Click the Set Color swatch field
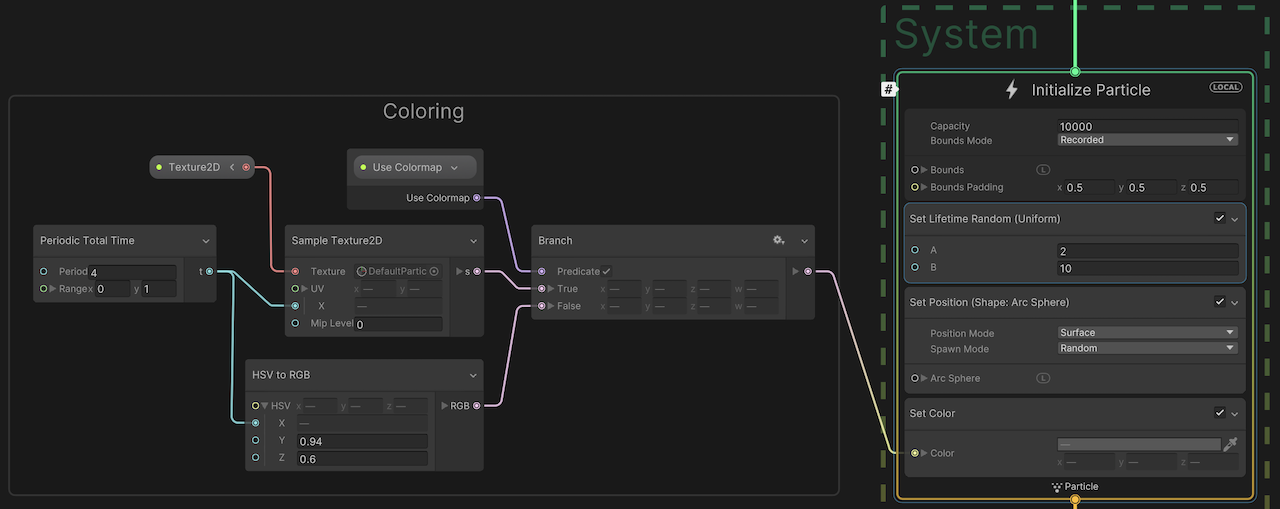The height and width of the screenshot is (509, 1280). click(1138, 444)
